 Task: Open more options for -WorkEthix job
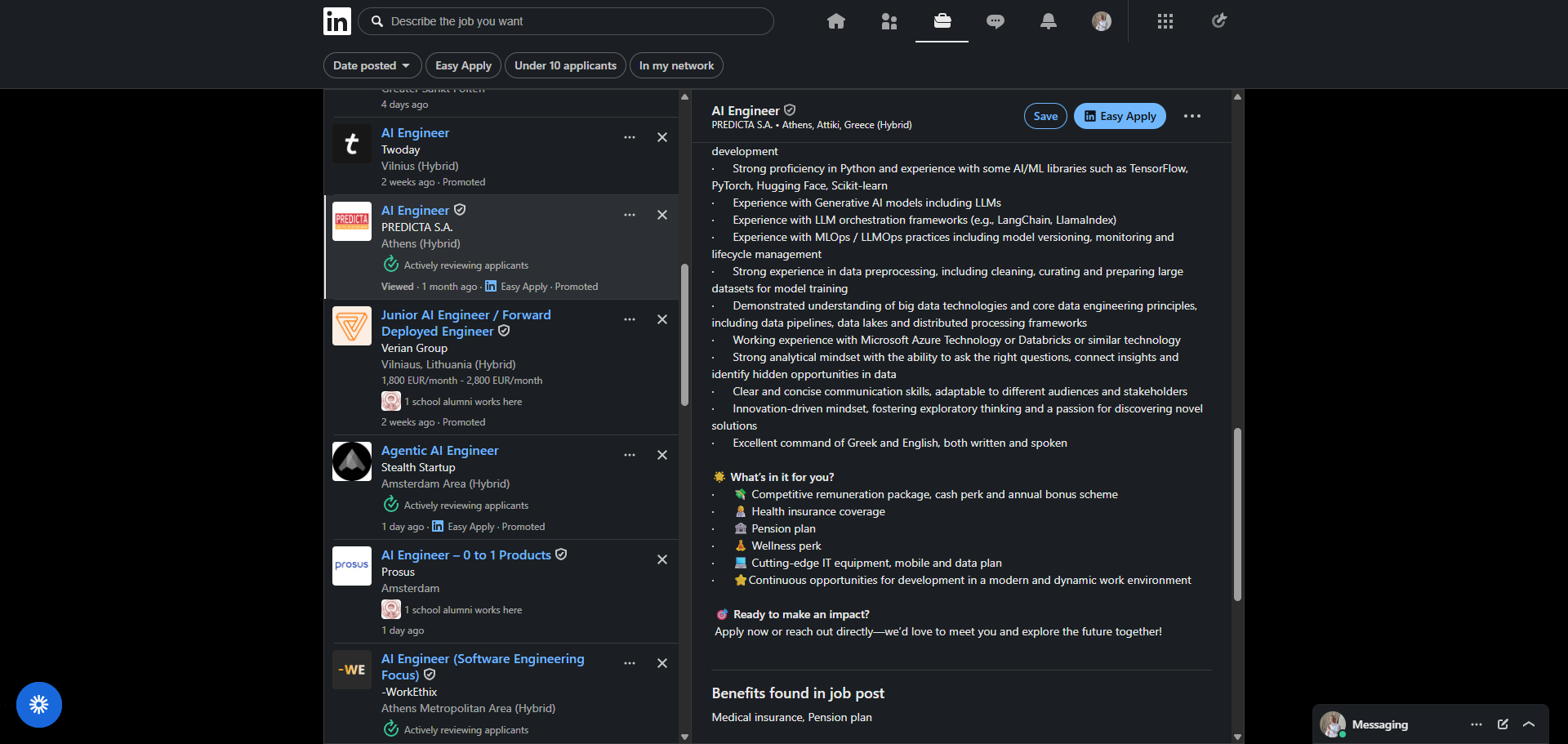coord(630,663)
